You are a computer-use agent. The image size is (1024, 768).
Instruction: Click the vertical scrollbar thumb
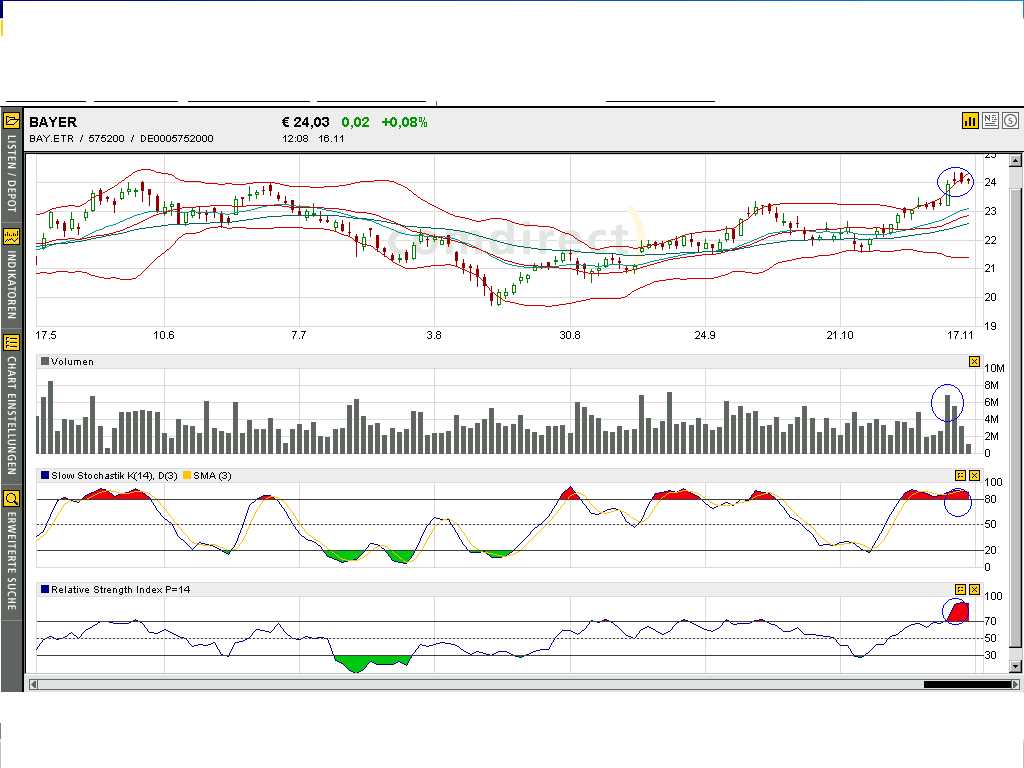[x=1015, y=418]
